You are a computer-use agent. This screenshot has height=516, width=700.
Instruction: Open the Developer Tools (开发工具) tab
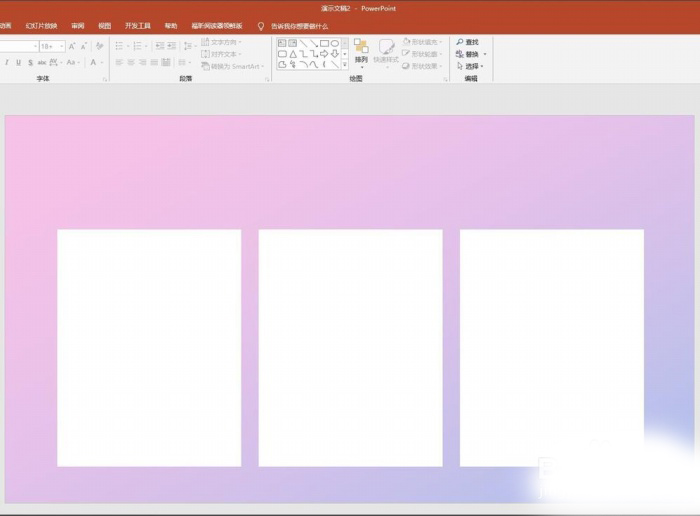tap(138, 26)
